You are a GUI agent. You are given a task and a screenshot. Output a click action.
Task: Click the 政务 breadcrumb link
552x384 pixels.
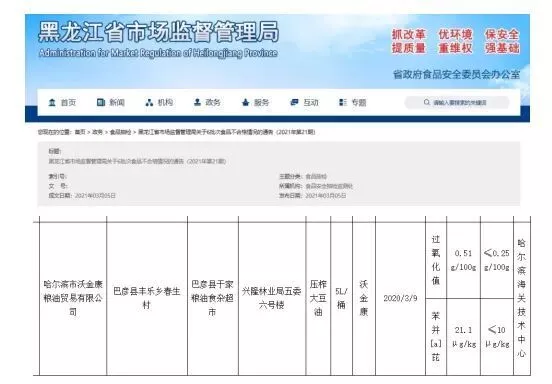[97, 132]
